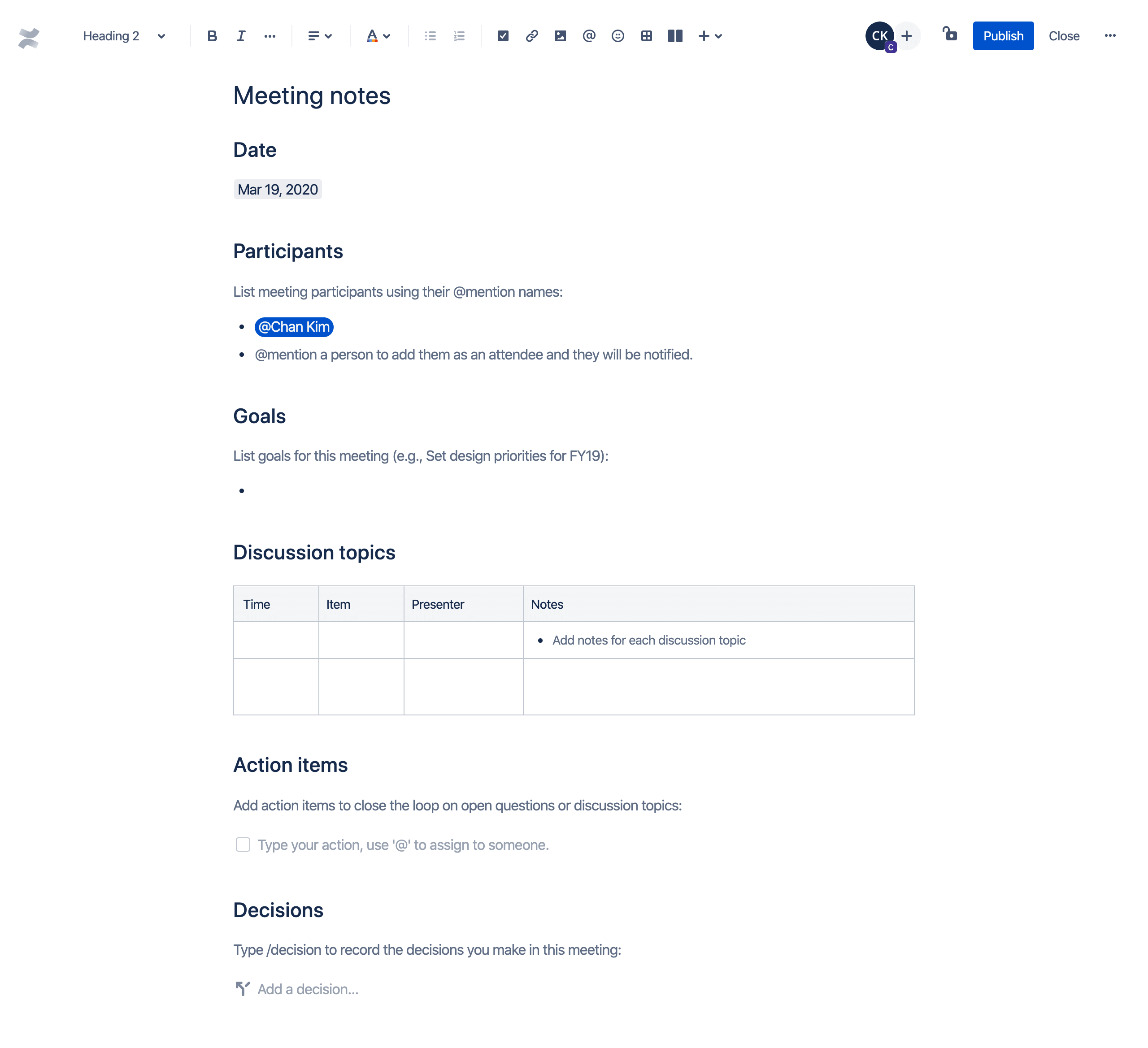Screen dimensions: 1148x1048
Task: Click the Mar 19 2020 date field
Action: tap(278, 189)
